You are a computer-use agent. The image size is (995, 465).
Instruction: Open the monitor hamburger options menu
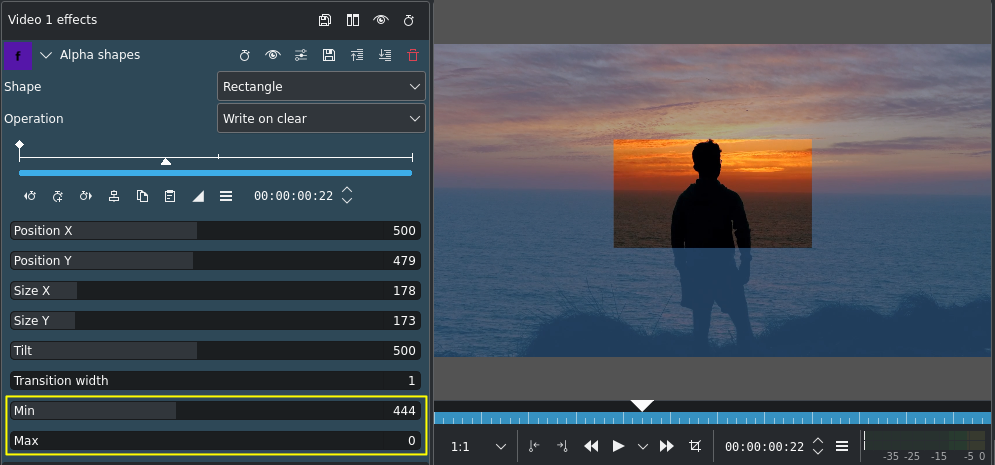click(842, 447)
